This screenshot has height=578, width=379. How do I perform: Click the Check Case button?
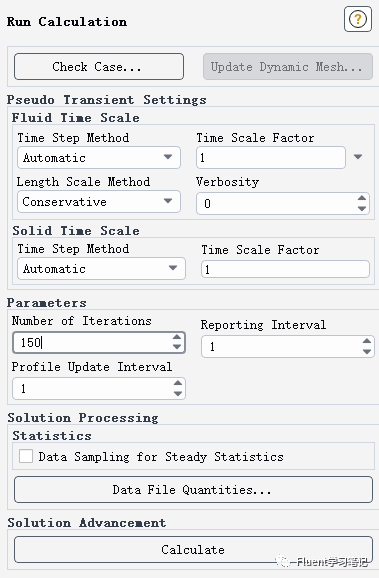click(x=99, y=67)
